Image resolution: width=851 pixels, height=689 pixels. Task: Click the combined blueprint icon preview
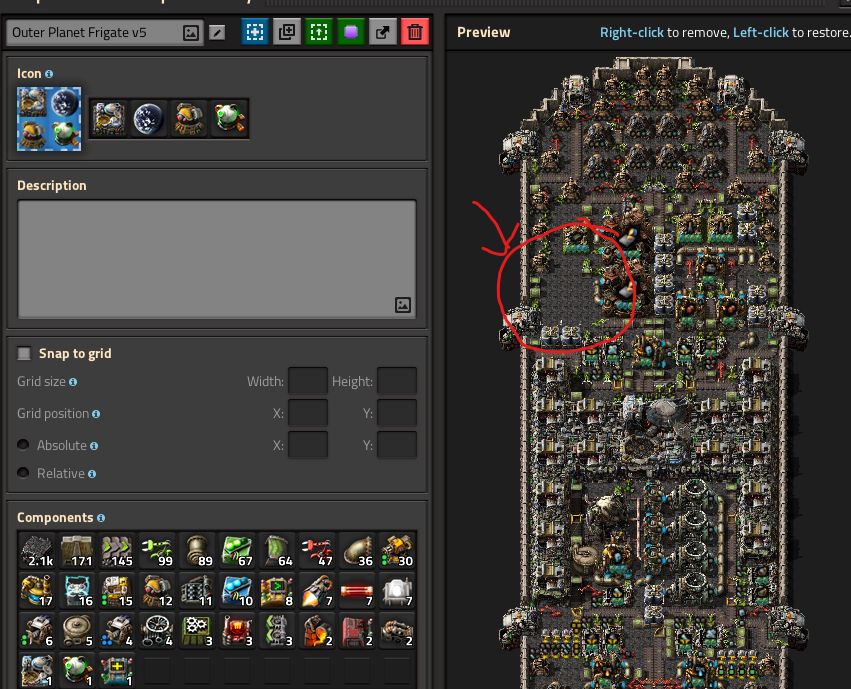pyautogui.click(x=49, y=119)
